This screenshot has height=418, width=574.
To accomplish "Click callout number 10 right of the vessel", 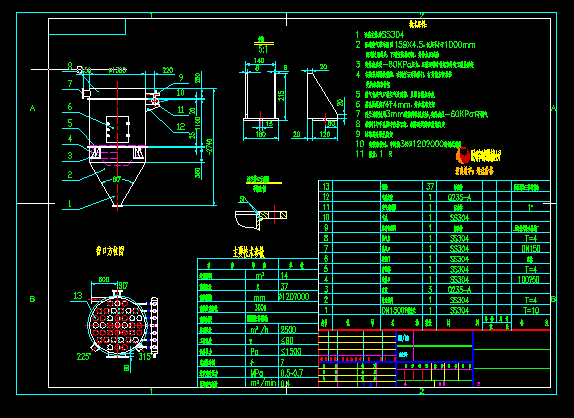I will [x=180, y=93].
